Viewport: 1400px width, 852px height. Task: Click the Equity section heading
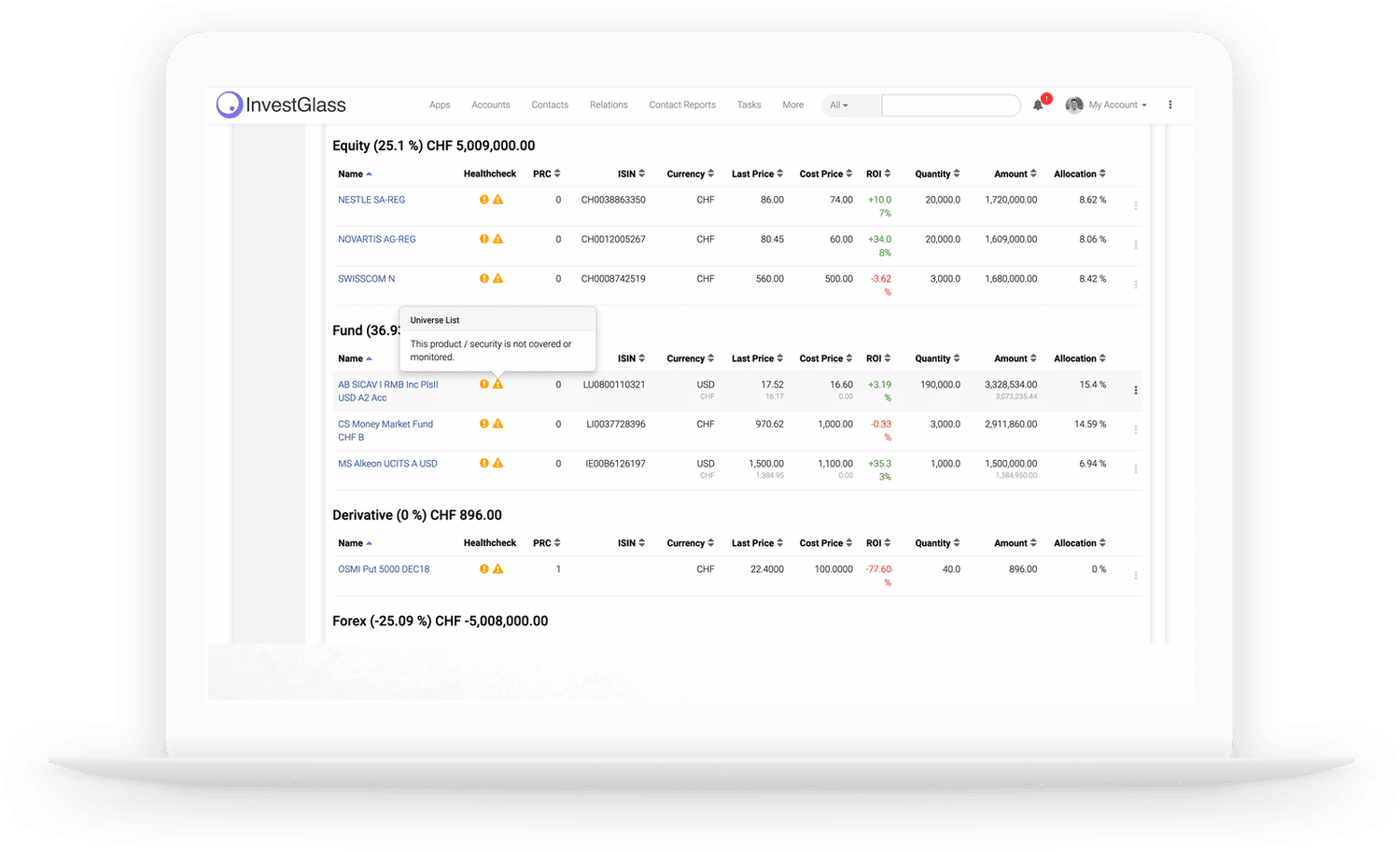pyautogui.click(x=434, y=146)
